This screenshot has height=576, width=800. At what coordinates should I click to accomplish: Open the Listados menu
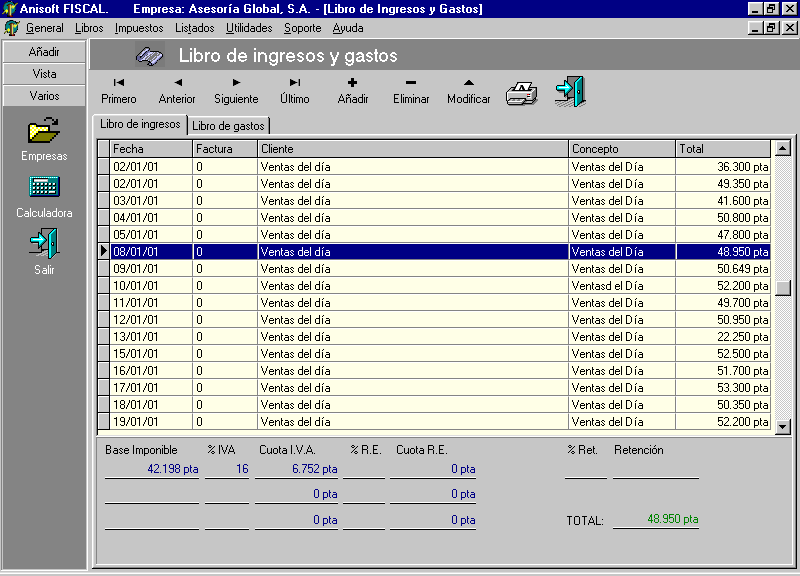(x=195, y=28)
